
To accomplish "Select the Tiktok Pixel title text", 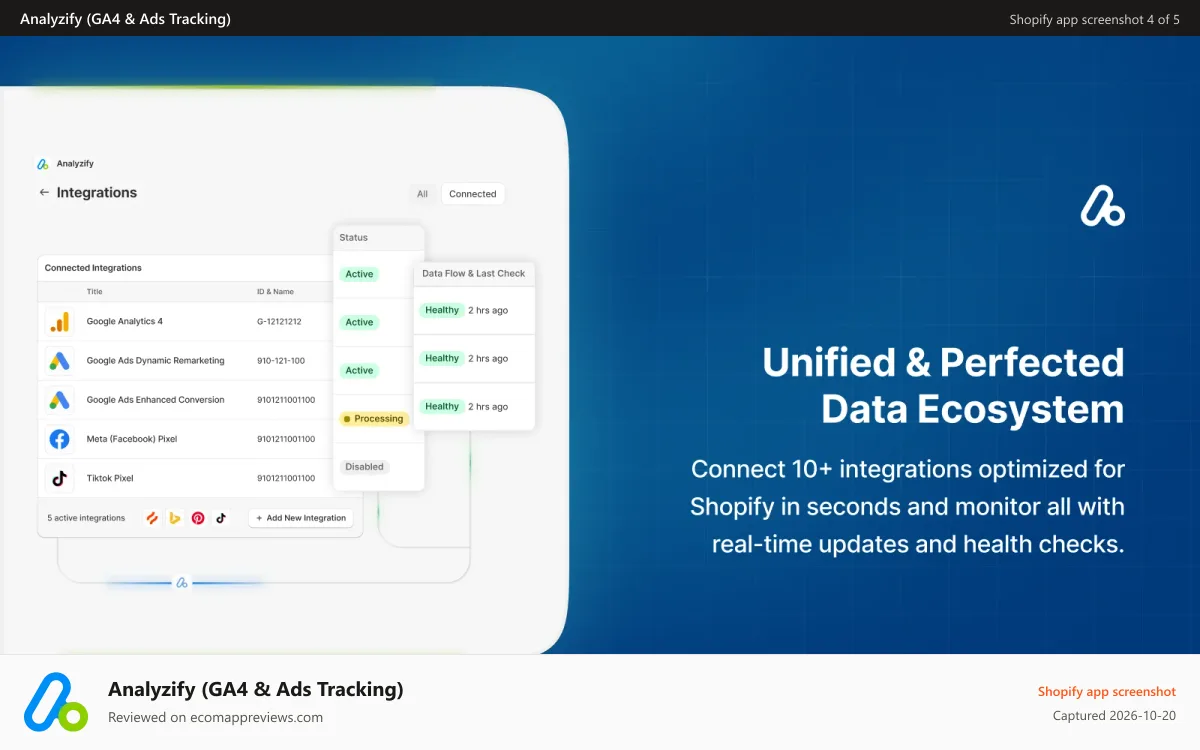I will click(x=110, y=478).
